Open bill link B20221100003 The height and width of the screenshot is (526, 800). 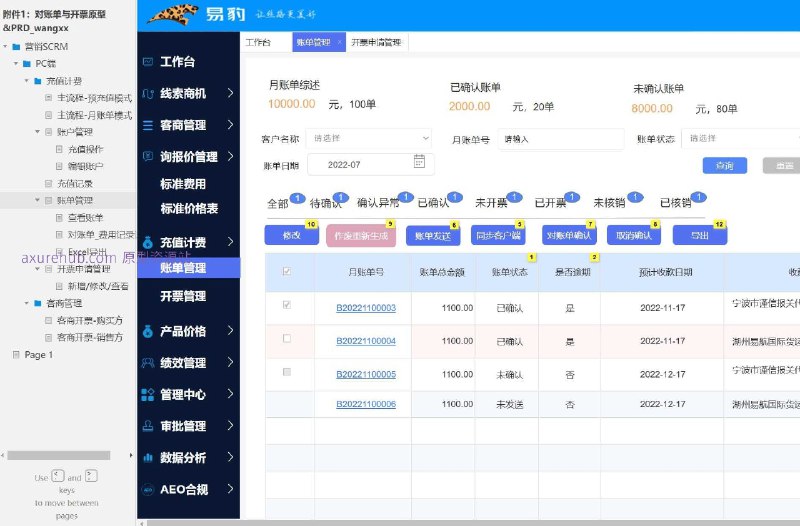(366, 308)
